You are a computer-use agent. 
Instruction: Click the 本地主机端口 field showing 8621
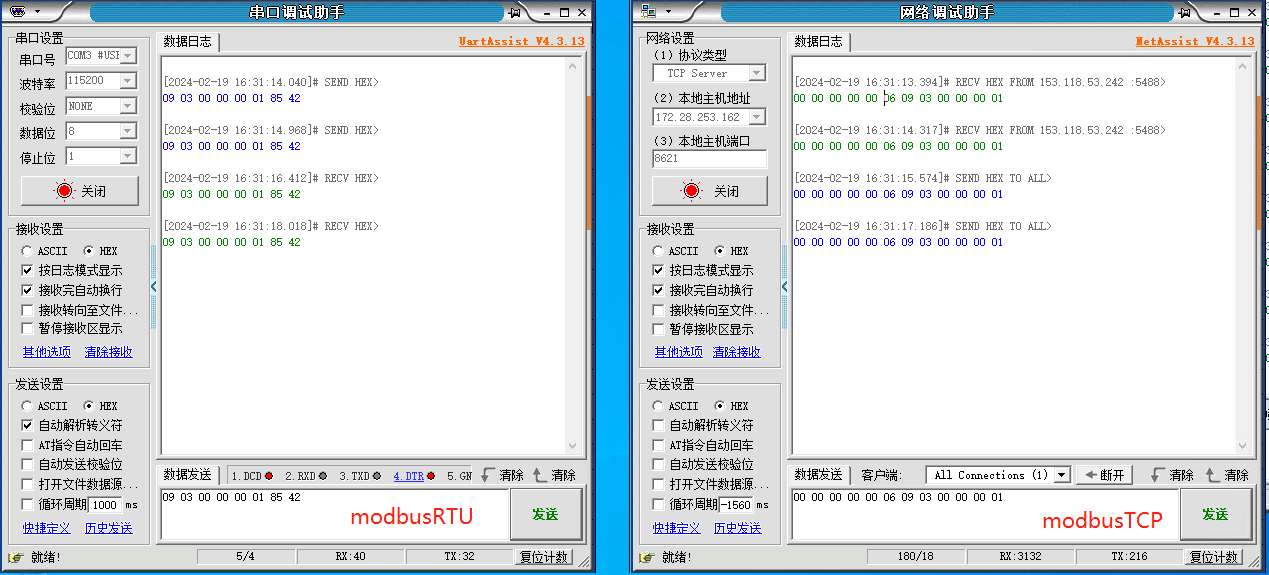[x=709, y=158]
